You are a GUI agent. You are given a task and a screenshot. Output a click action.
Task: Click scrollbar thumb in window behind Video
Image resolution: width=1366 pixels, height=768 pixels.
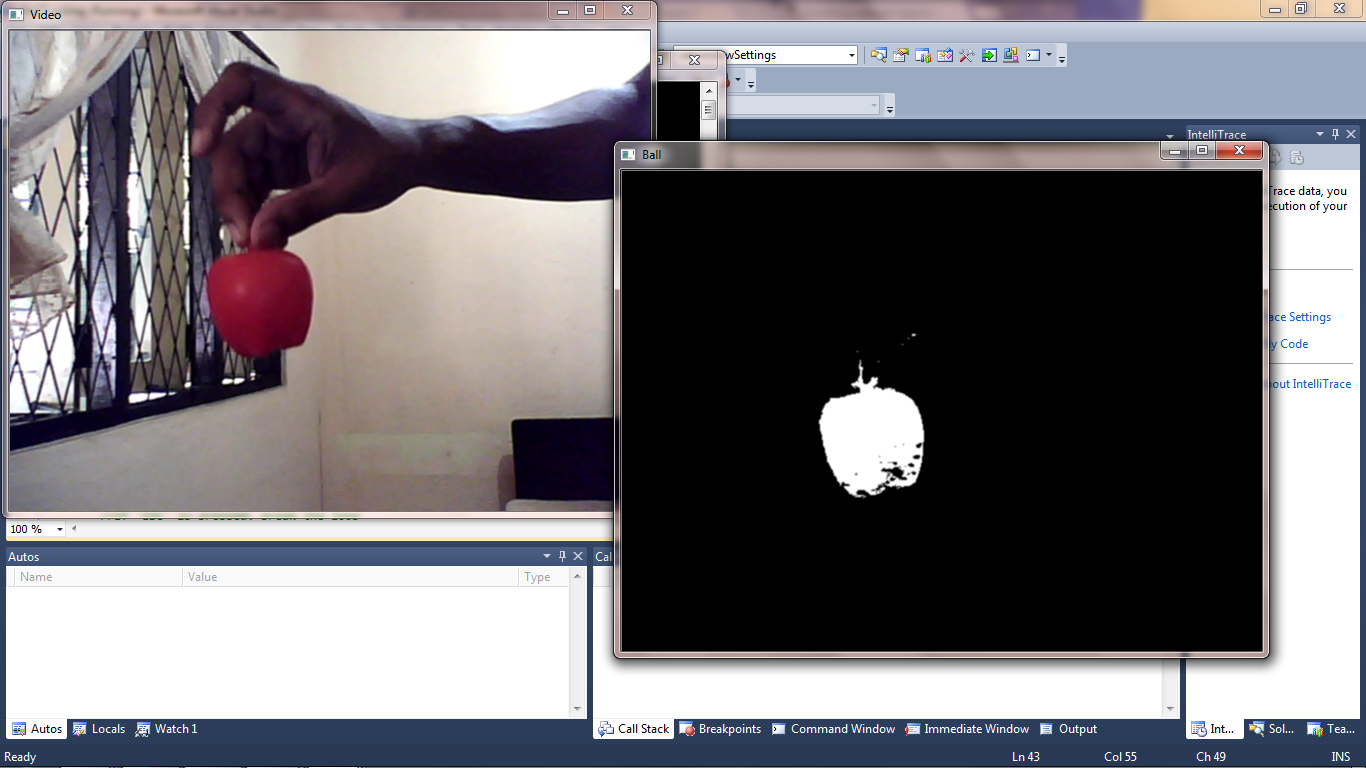coord(708,110)
